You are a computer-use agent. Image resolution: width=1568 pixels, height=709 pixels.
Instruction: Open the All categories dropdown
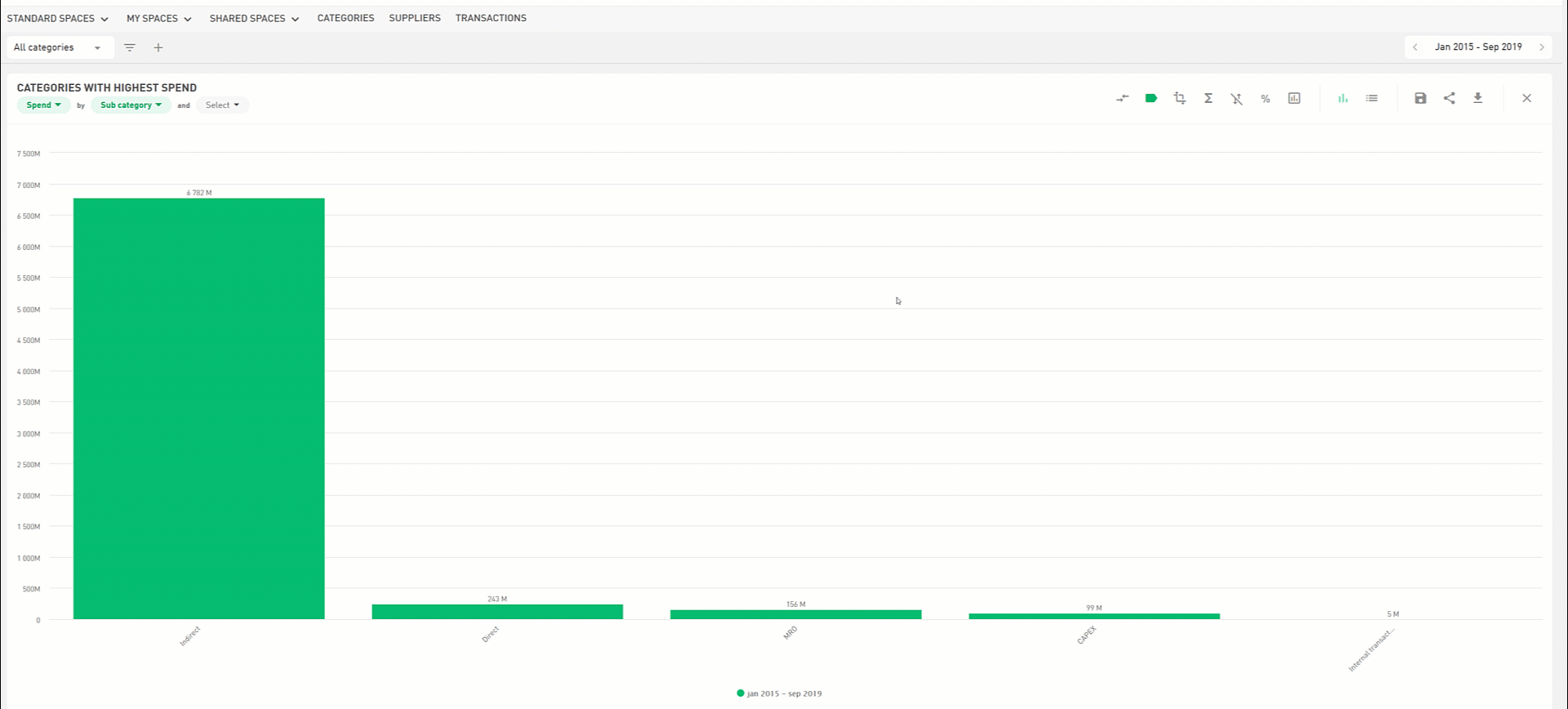[58, 47]
